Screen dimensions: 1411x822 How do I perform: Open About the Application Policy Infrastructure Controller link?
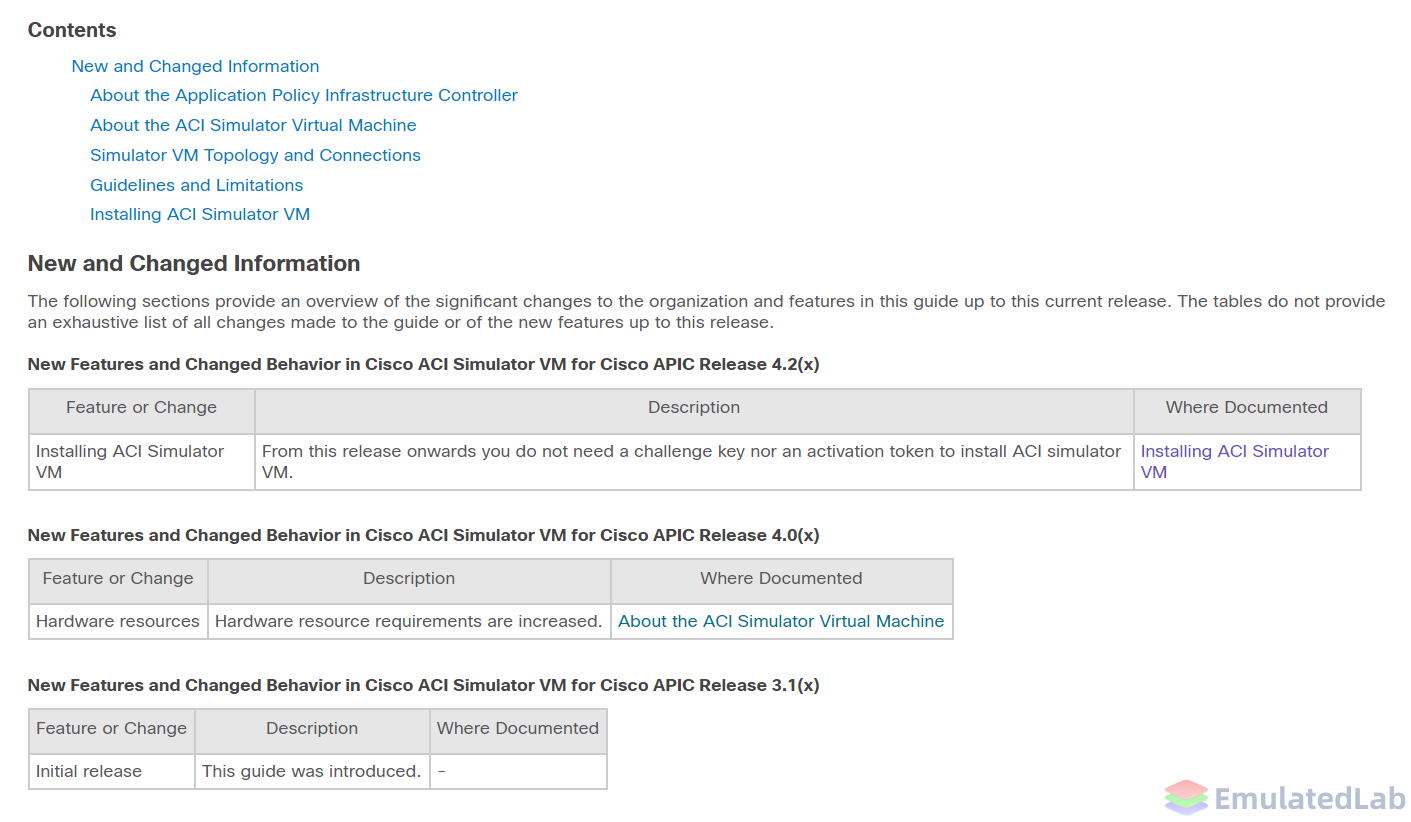304,95
